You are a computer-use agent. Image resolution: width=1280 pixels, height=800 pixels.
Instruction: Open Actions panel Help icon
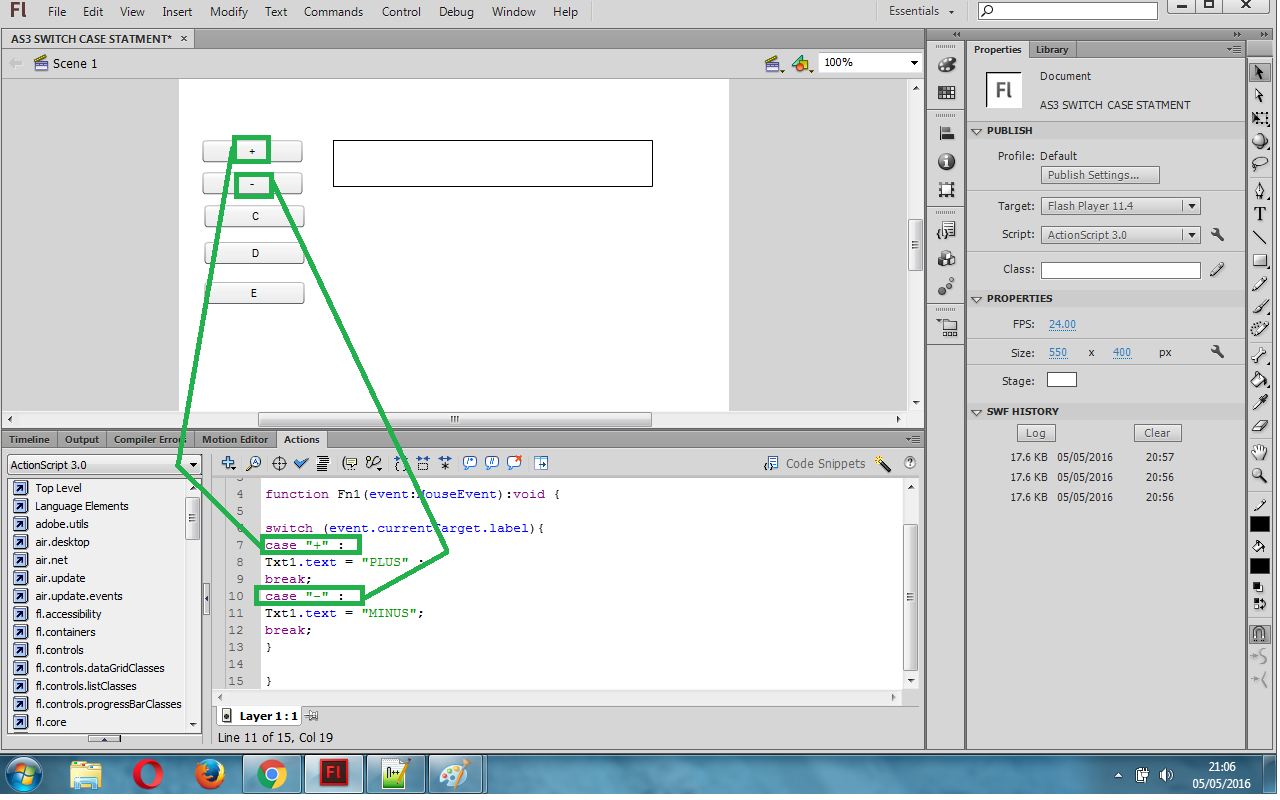pyautogui.click(x=910, y=463)
